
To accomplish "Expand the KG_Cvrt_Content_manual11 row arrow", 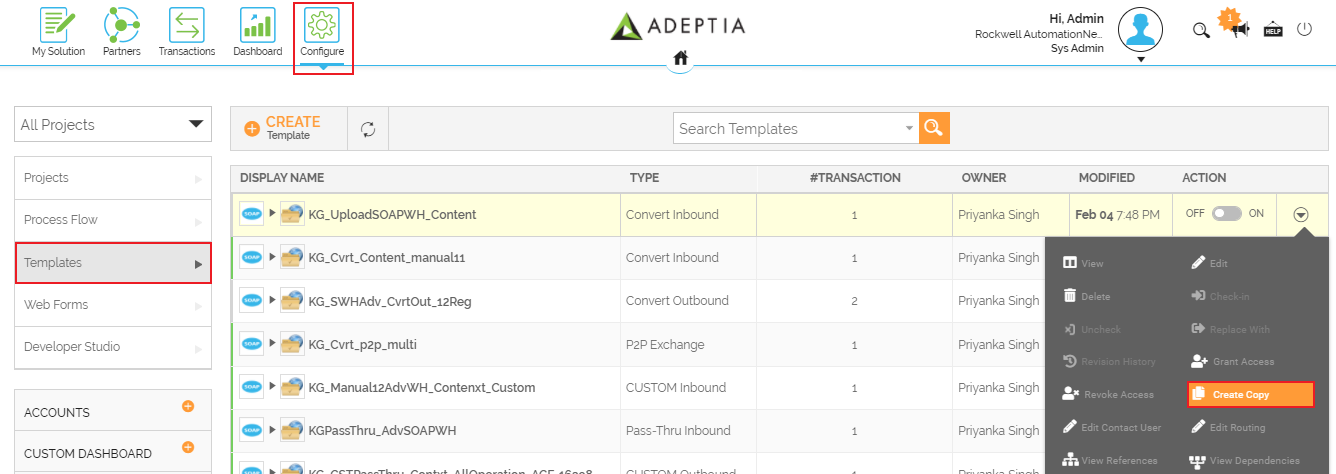I will click(x=273, y=257).
